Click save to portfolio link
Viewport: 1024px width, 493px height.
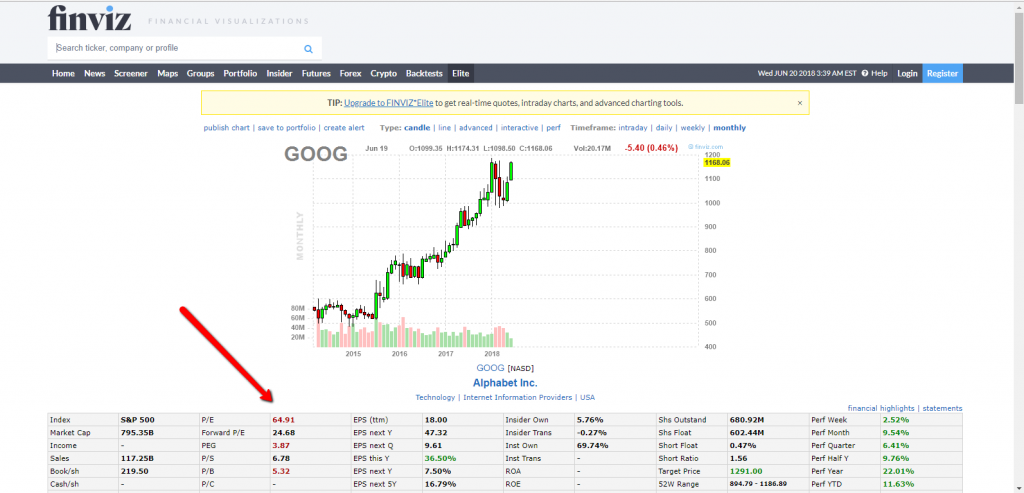point(287,128)
